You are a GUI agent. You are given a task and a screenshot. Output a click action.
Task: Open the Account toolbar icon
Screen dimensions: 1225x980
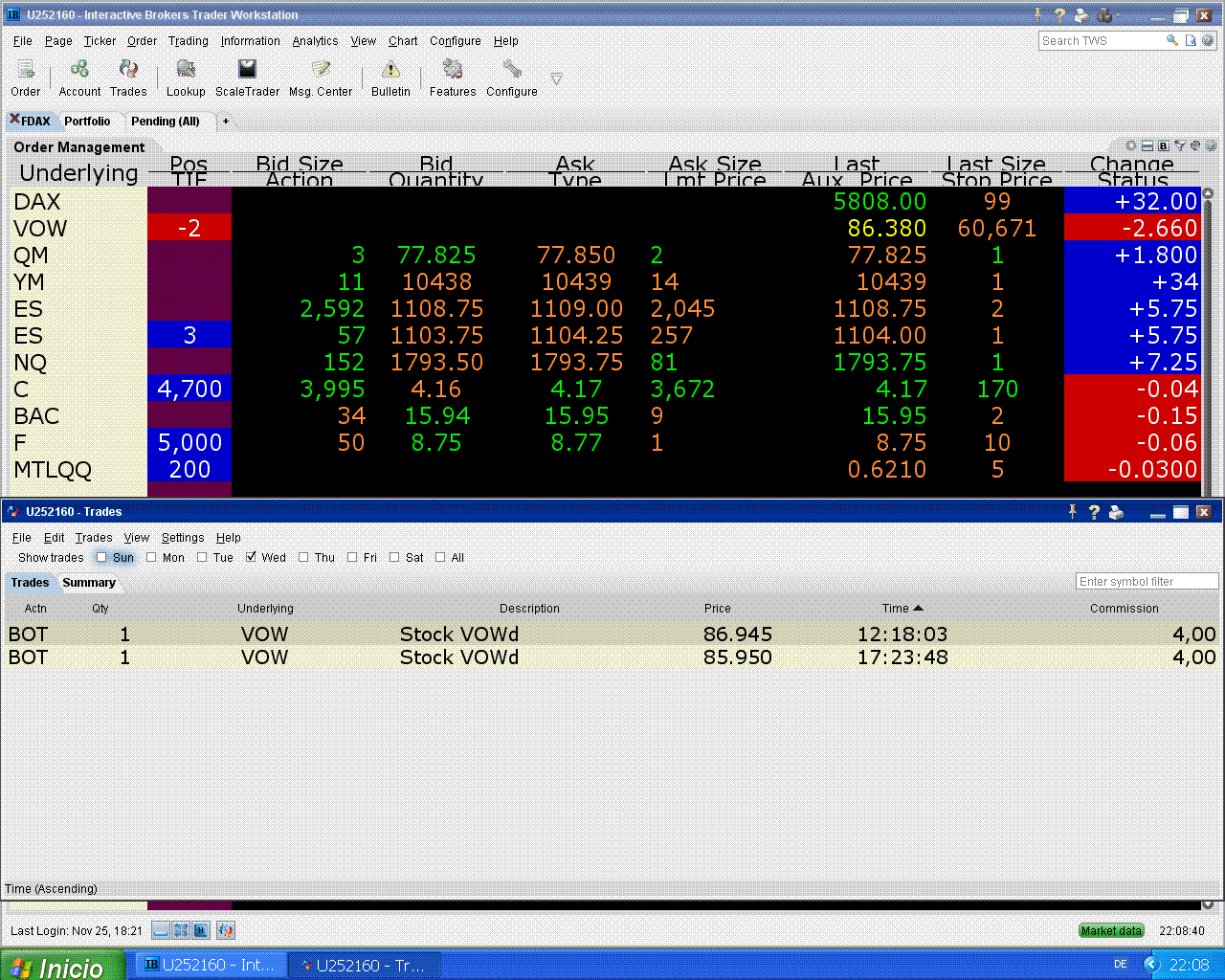(x=79, y=69)
